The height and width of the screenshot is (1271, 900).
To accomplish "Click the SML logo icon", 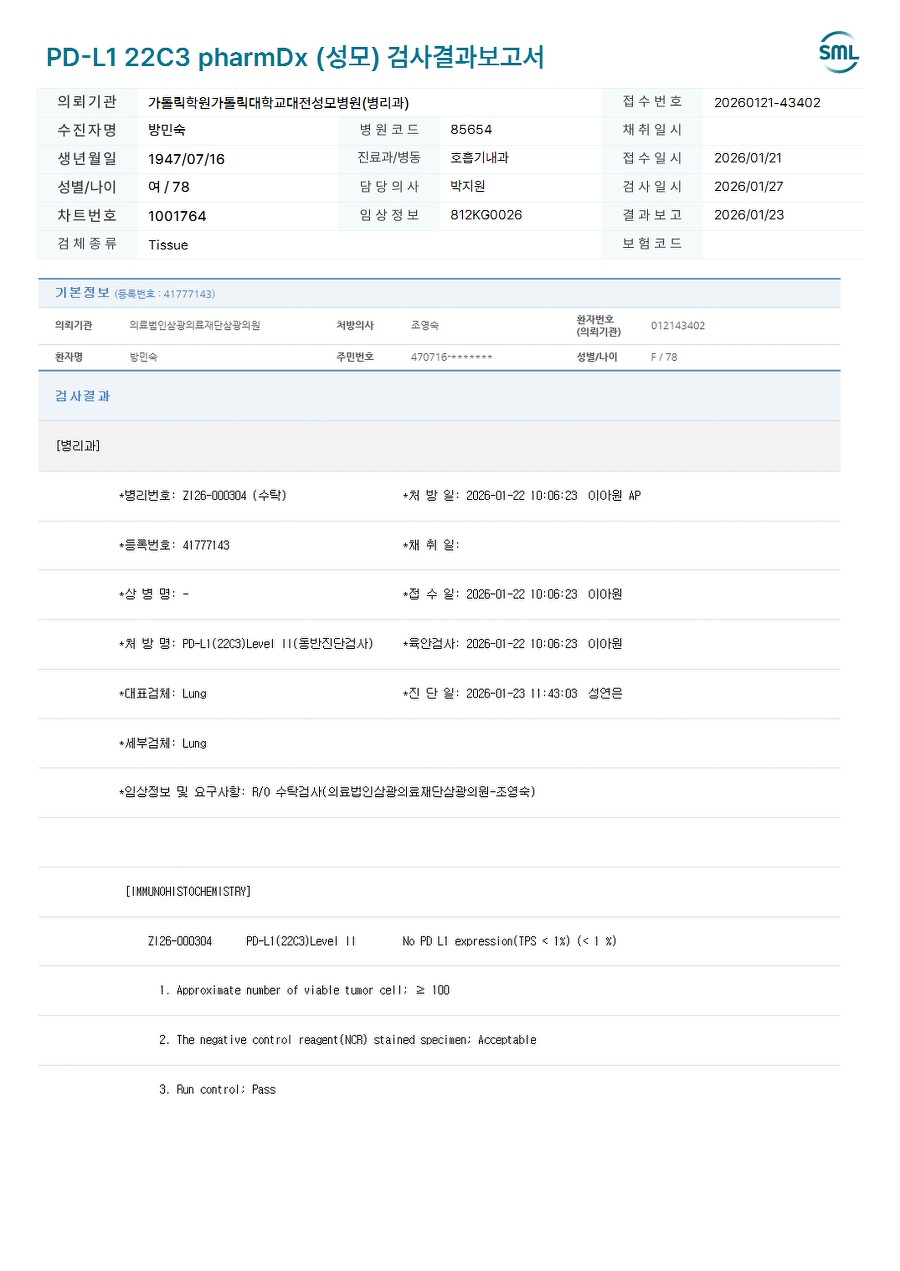I will [x=838, y=52].
